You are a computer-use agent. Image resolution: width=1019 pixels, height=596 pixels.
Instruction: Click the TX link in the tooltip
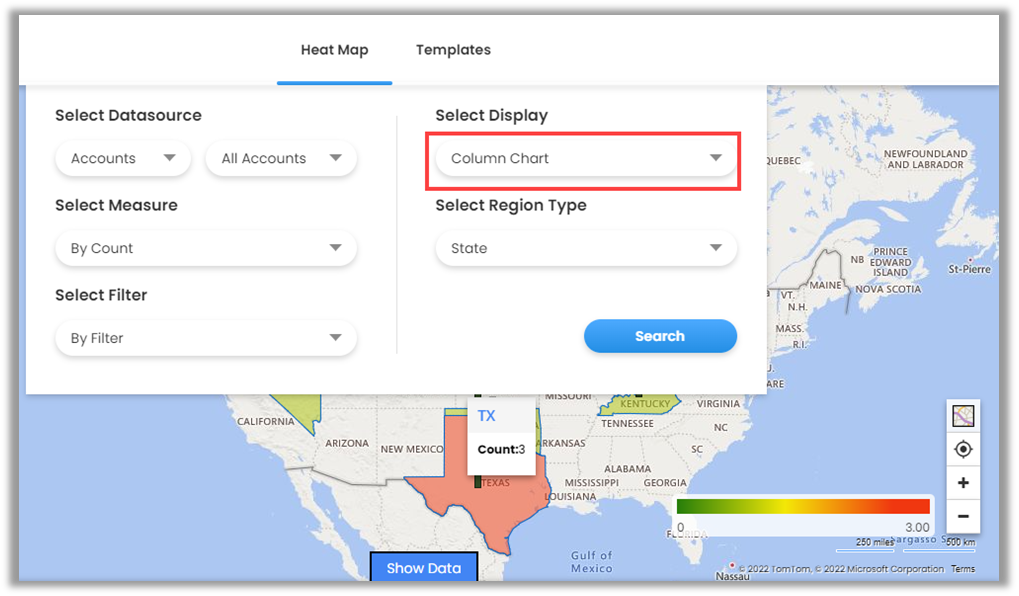[x=486, y=416]
